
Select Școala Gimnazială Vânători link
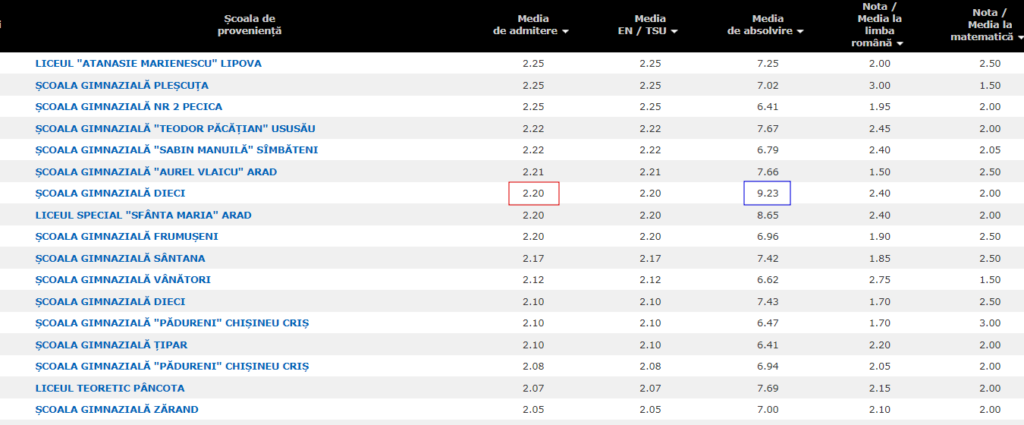pos(122,280)
